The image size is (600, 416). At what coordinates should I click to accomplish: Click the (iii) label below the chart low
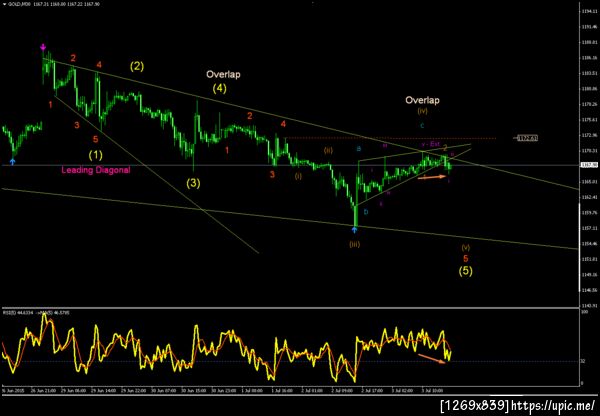(x=354, y=244)
